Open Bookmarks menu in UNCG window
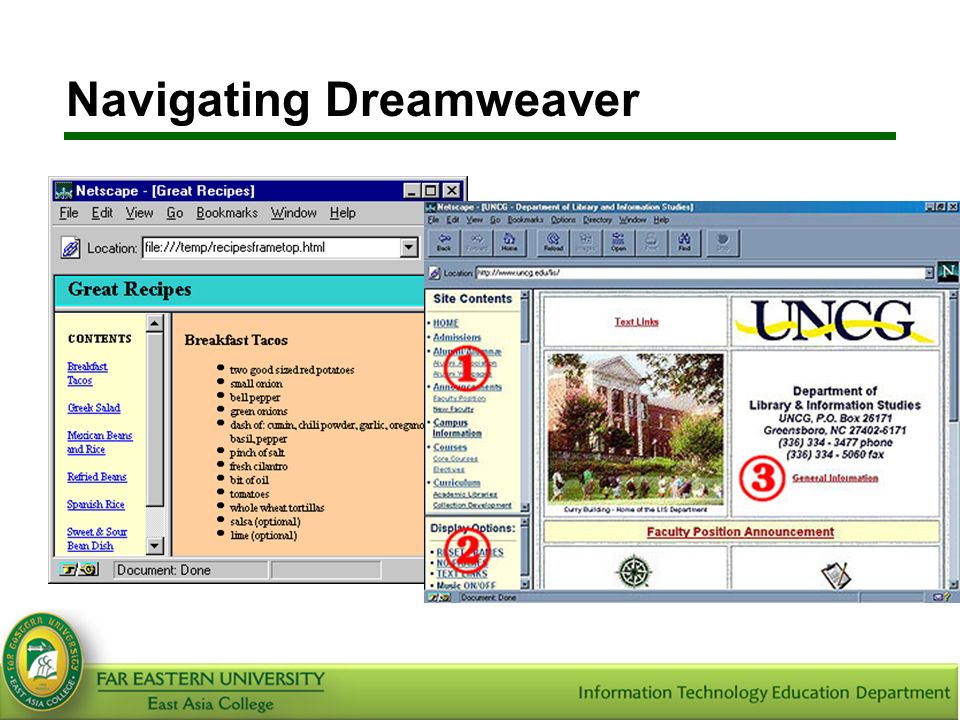Image resolution: width=960 pixels, height=720 pixels. pyautogui.click(x=525, y=220)
